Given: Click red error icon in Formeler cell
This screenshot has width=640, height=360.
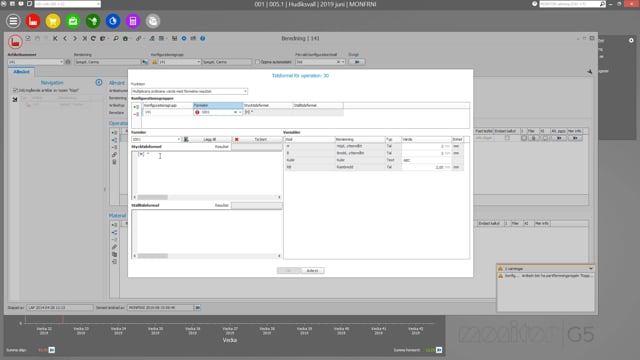Looking at the screenshot, I should point(197,112).
